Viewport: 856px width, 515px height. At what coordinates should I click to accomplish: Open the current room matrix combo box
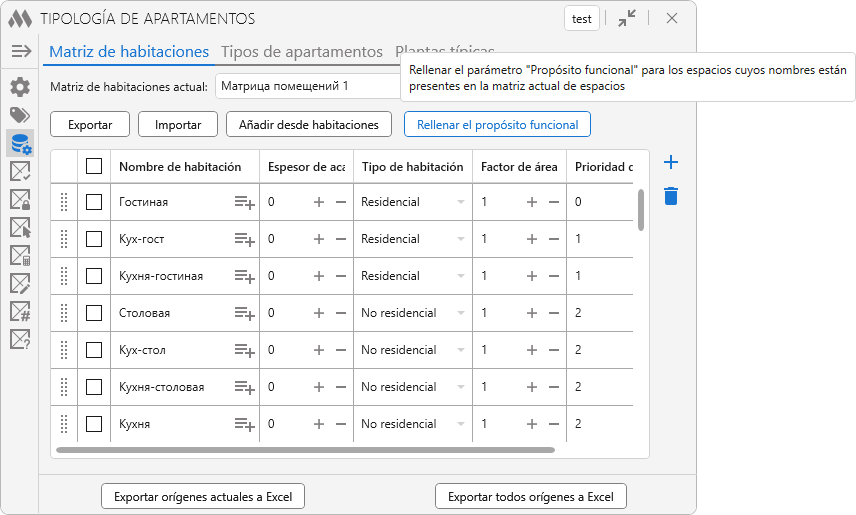click(x=306, y=86)
